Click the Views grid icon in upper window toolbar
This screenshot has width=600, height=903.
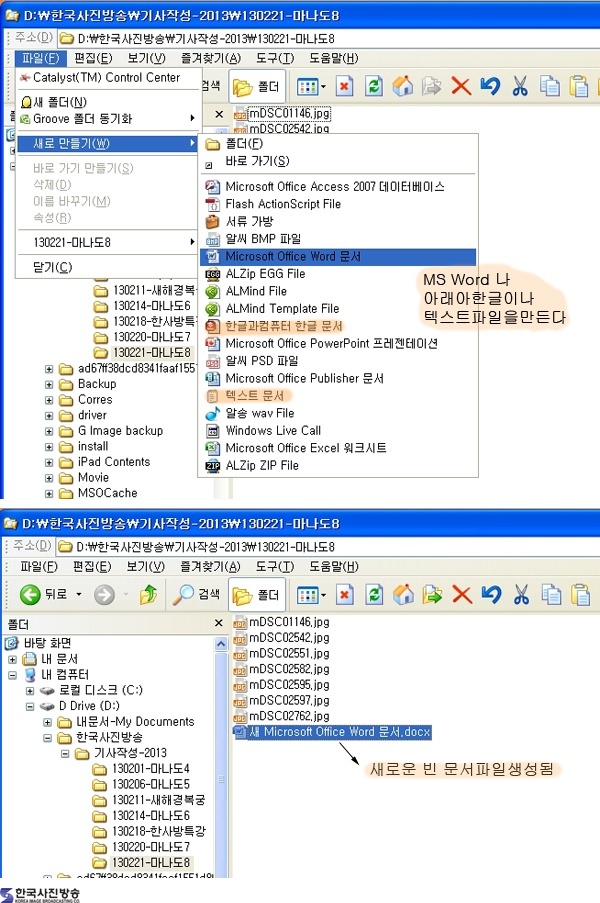tap(311, 87)
